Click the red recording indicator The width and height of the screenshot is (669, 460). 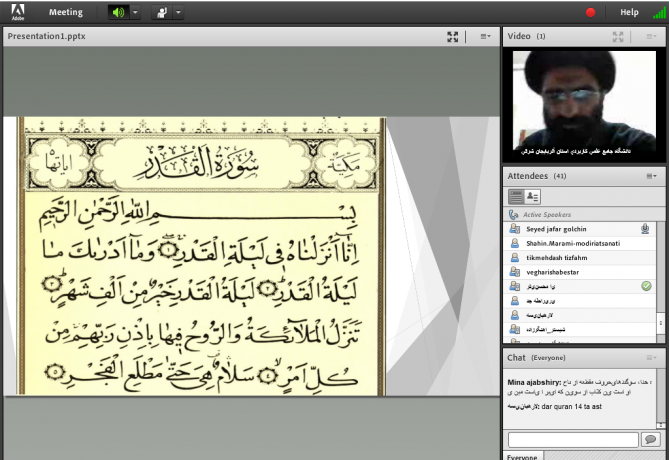[x=590, y=13]
